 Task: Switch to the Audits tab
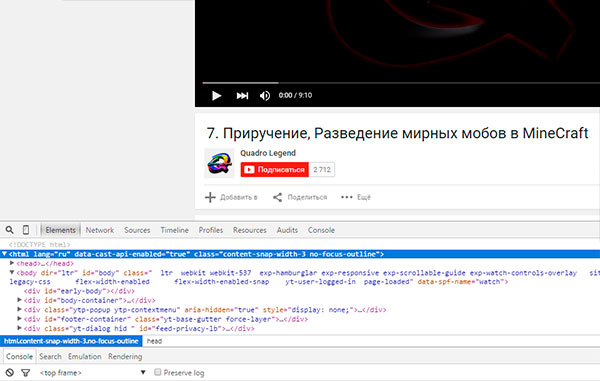[287, 230]
